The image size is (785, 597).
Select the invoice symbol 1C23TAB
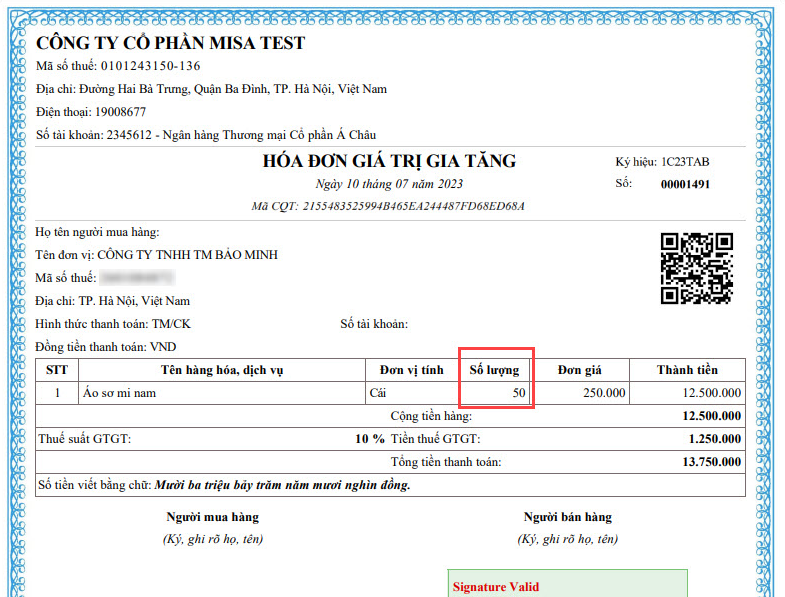[x=685, y=162]
